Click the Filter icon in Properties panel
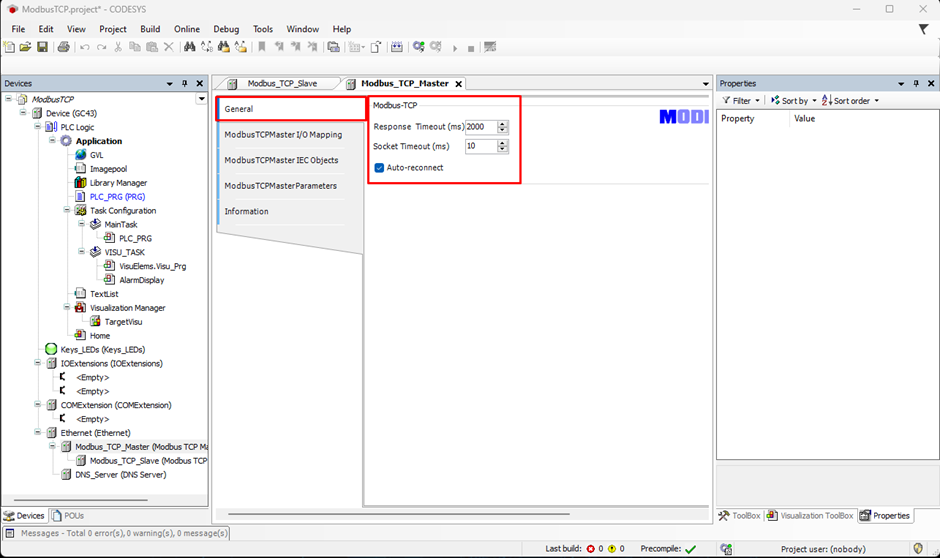 tap(726, 101)
